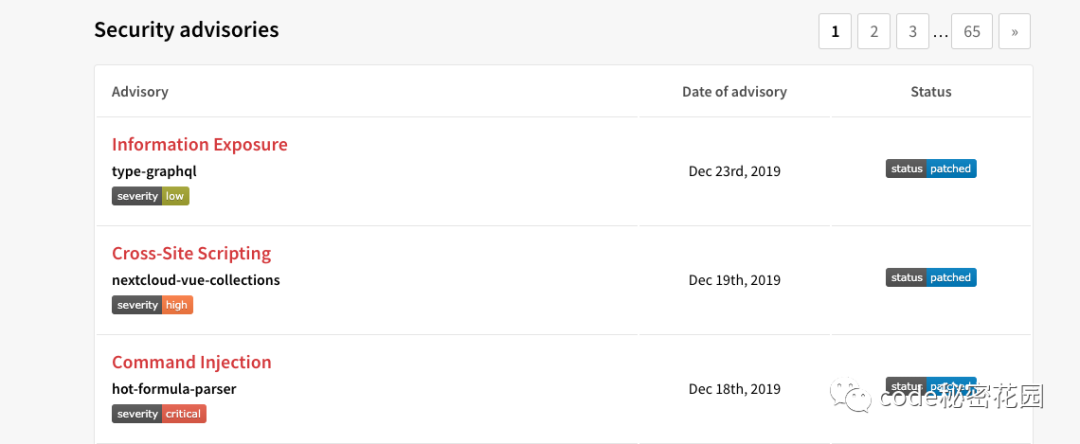Viewport: 1080px width, 444px height.
Task: Go to page 2 of advisories
Action: tap(873, 31)
